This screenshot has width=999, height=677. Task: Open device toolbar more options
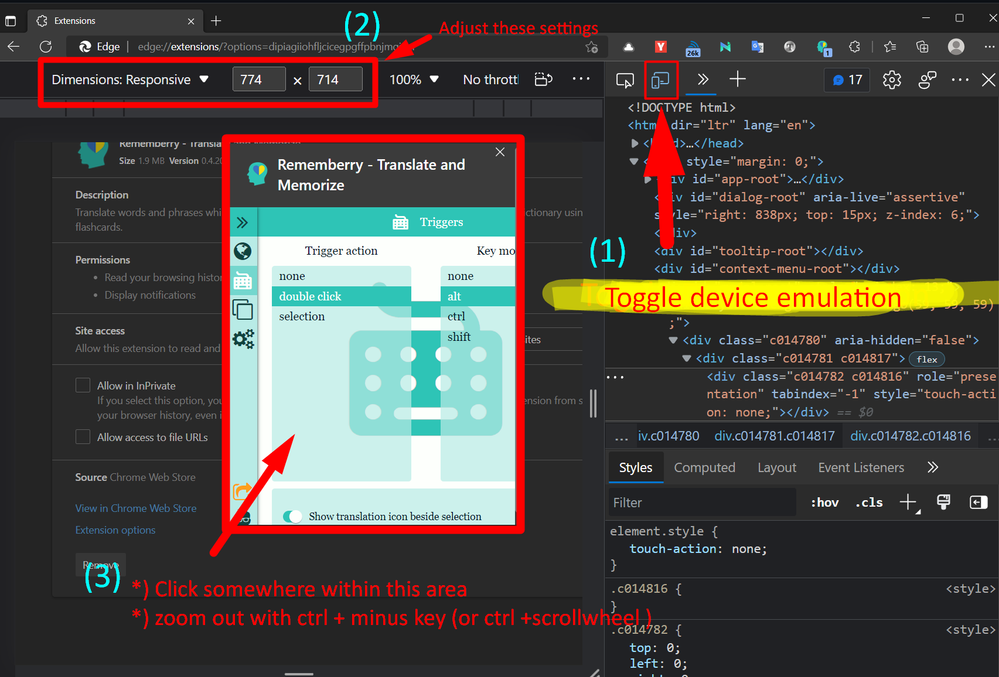click(x=581, y=79)
